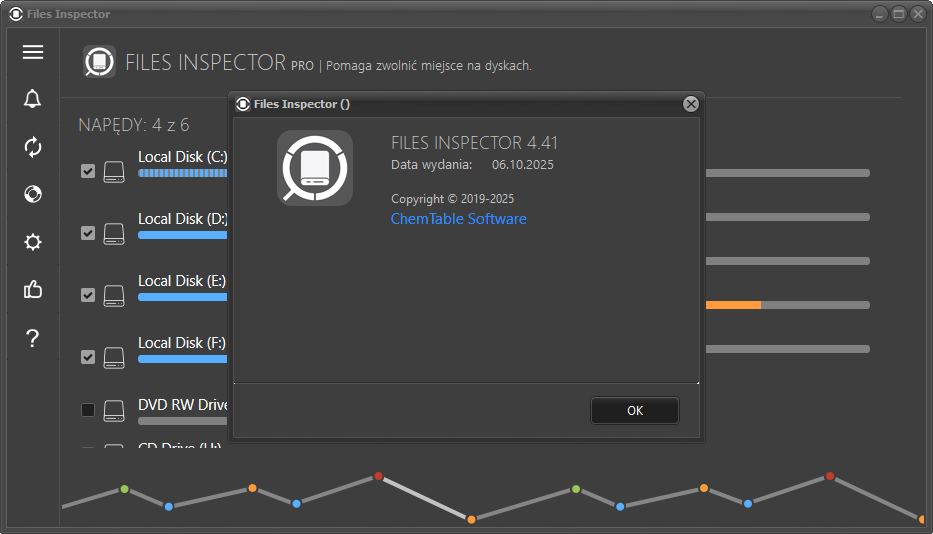The height and width of the screenshot is (534, 933).
Task: Check the DVD RW Drive checkbox
Action: [x=87, y=410]
